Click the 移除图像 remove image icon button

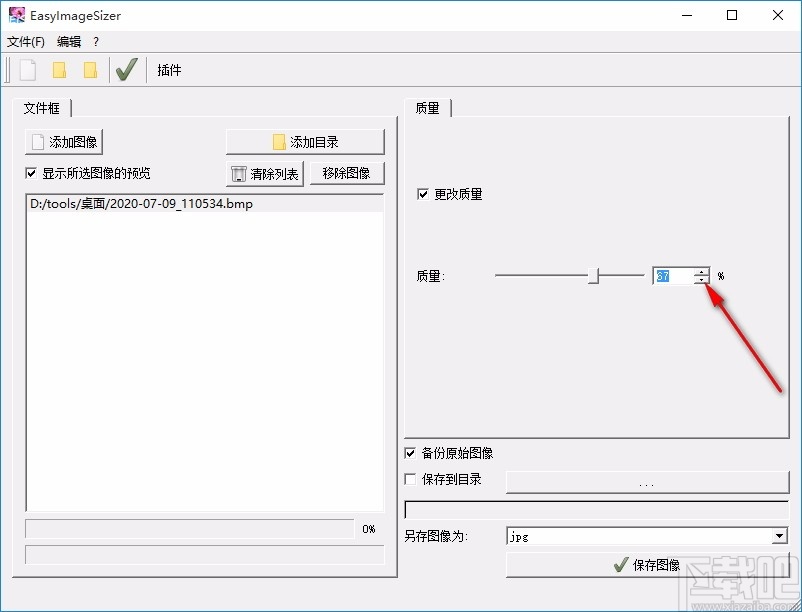coord(347,173)
